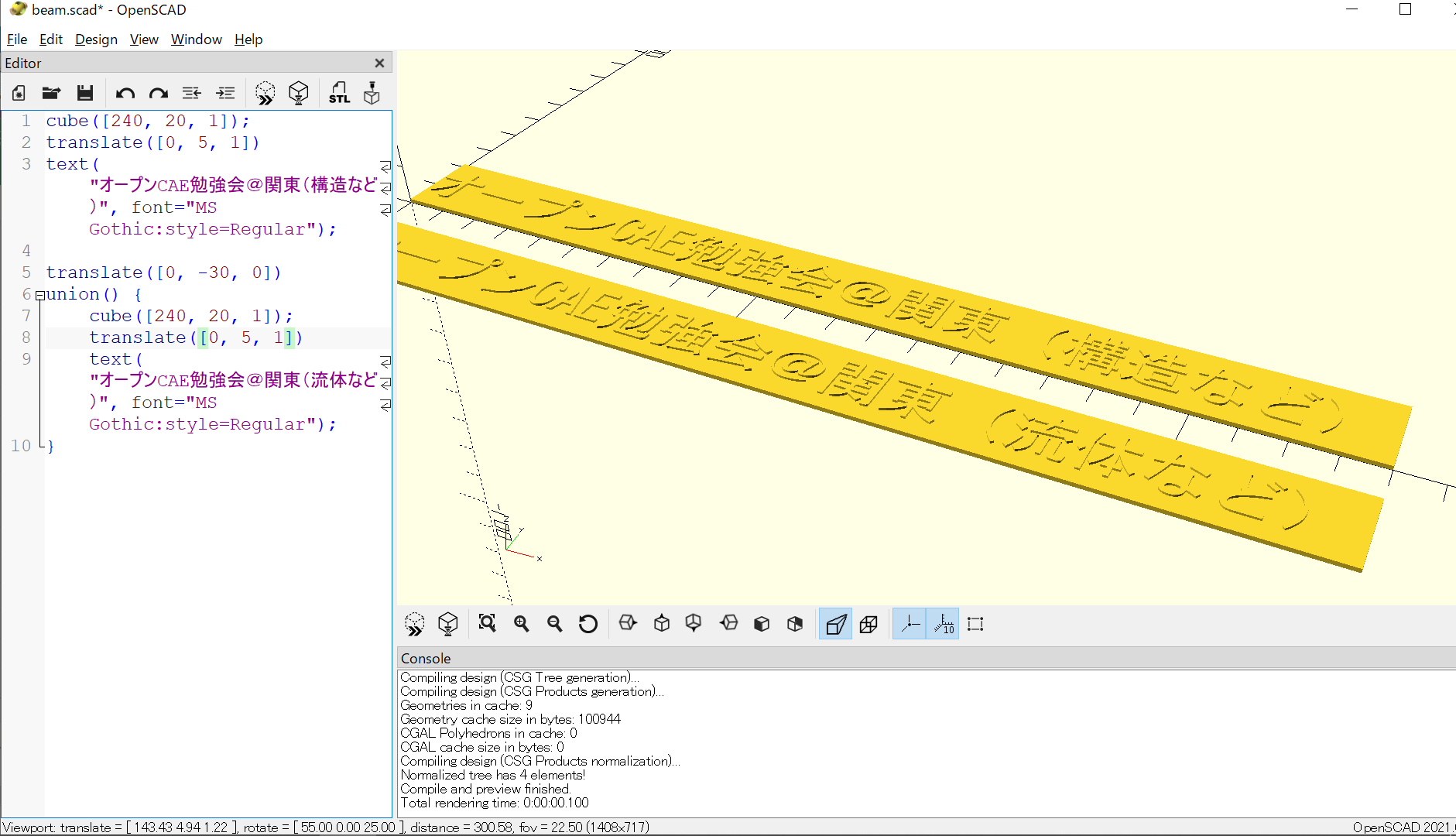This screenshot has height=836, width=1456.
Task: Render the model fully
Action: (299, 93)
